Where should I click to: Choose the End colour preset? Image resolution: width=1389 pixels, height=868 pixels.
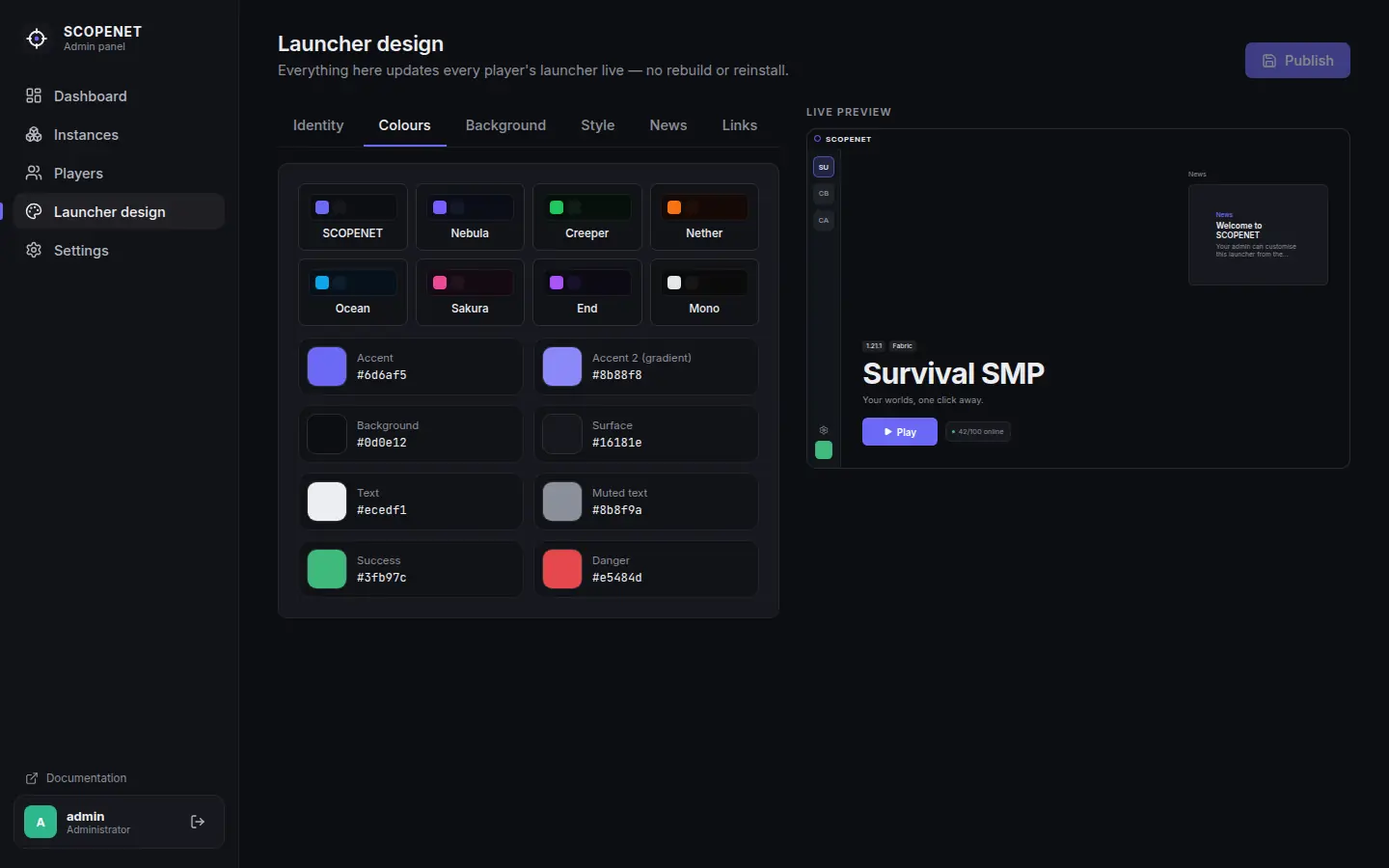pyautogui.click(x=587, y=292)
